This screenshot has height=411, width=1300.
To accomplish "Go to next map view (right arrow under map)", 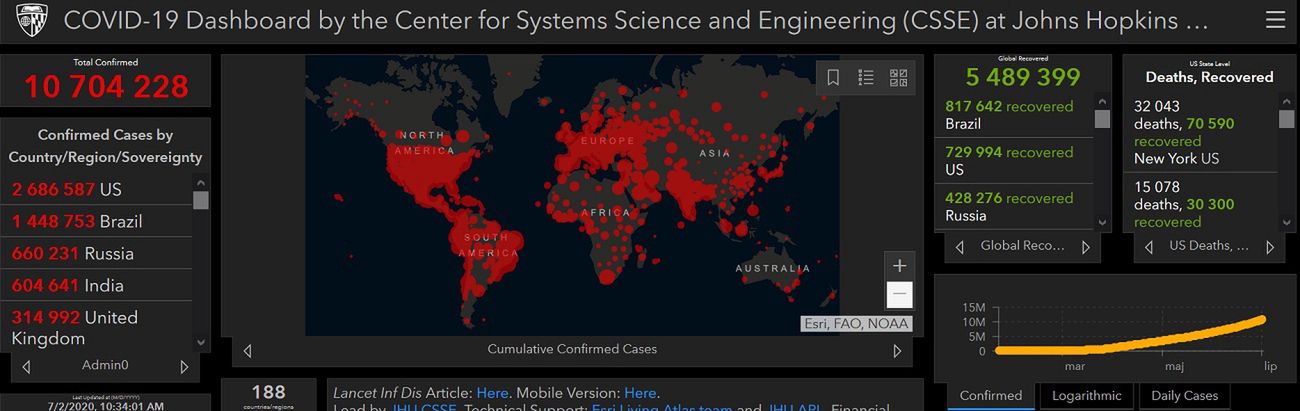I will pyautogui.click(x=897, y=350).
